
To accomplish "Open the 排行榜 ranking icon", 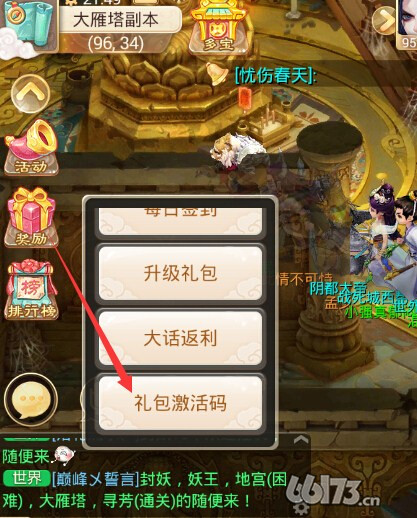I will pyautogui.click(x=31, y=290).
